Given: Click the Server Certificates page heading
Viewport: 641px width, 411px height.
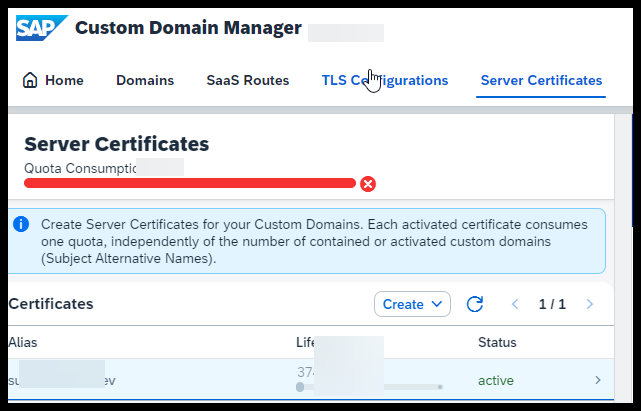Looking at the screenshot, I should 117,144.
